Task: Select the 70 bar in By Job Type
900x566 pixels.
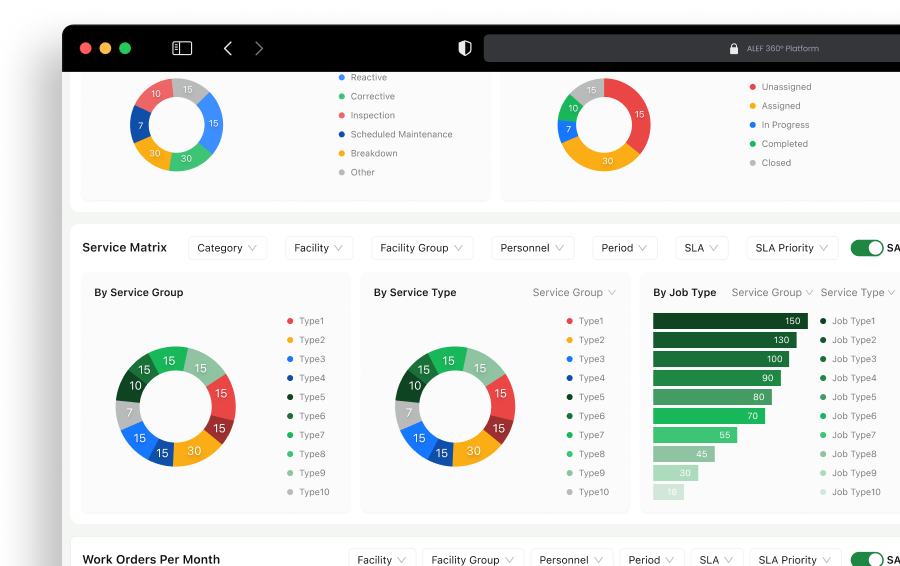Action: pos(709,416)
